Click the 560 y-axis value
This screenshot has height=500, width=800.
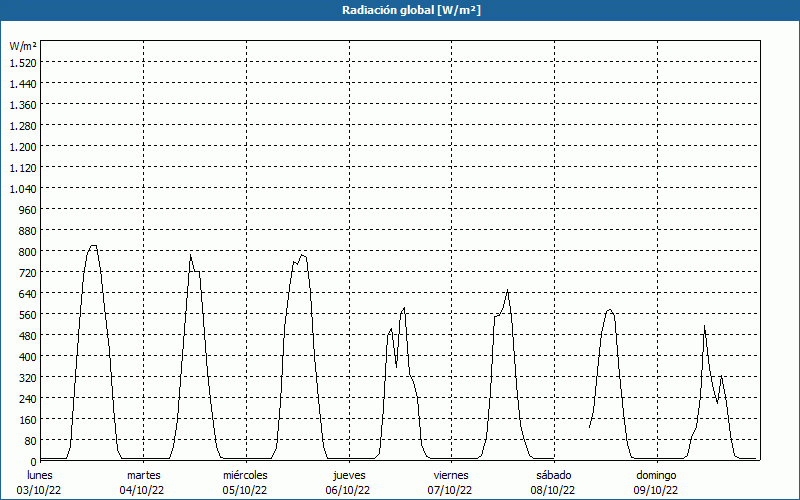click(27, 314)
